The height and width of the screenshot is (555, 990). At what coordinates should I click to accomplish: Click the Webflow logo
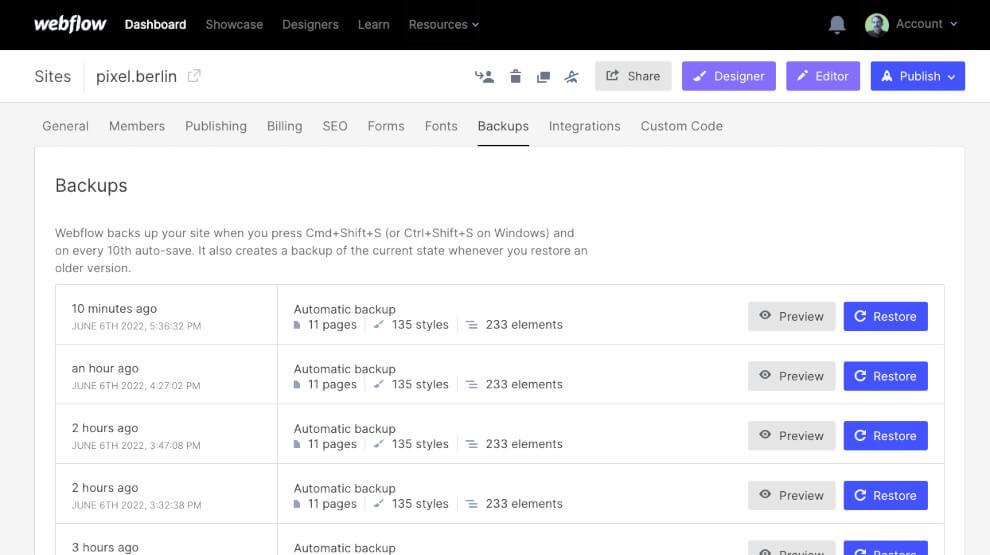[x=70, y=24]
